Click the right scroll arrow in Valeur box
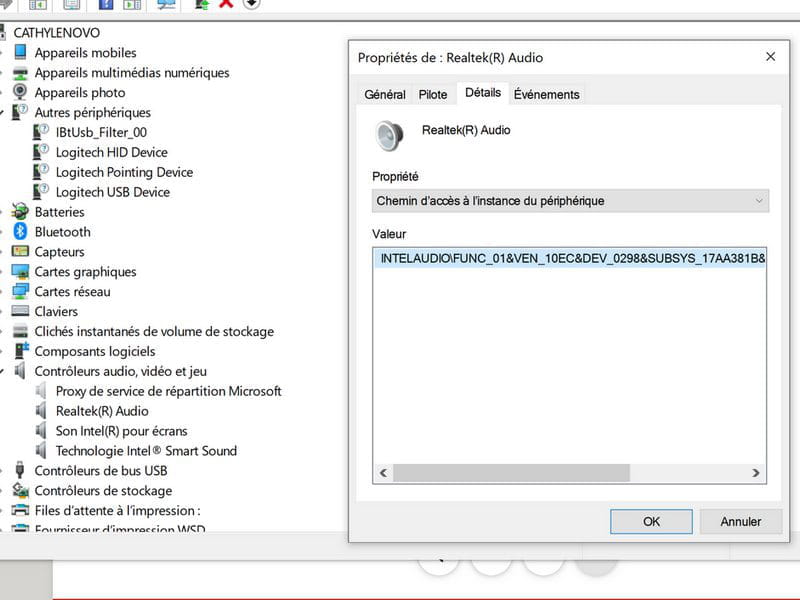The width and height of the screenshot is (800, 600). (x=756, y=473)
